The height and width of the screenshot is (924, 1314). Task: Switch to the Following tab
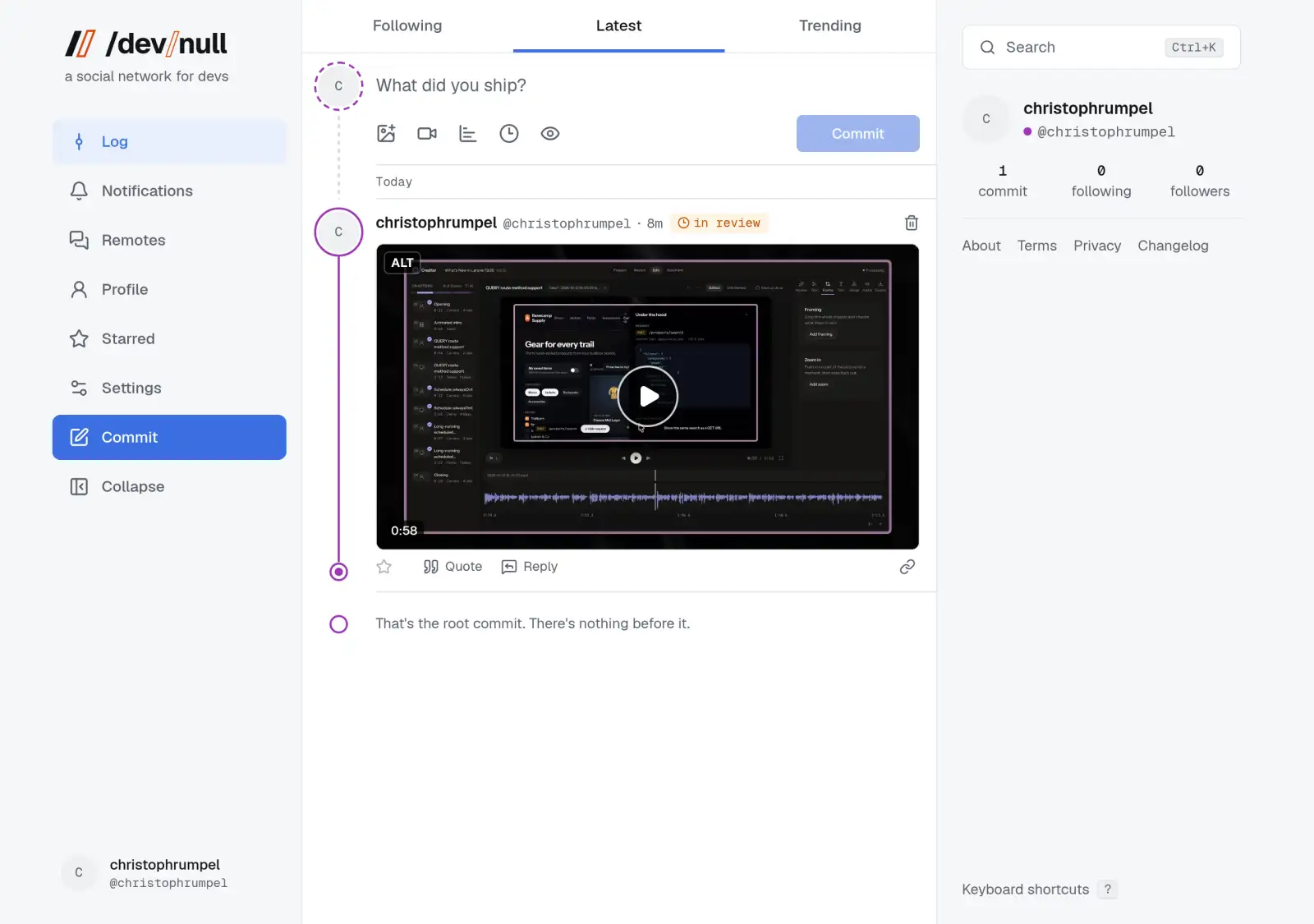[x=407, y=25]
